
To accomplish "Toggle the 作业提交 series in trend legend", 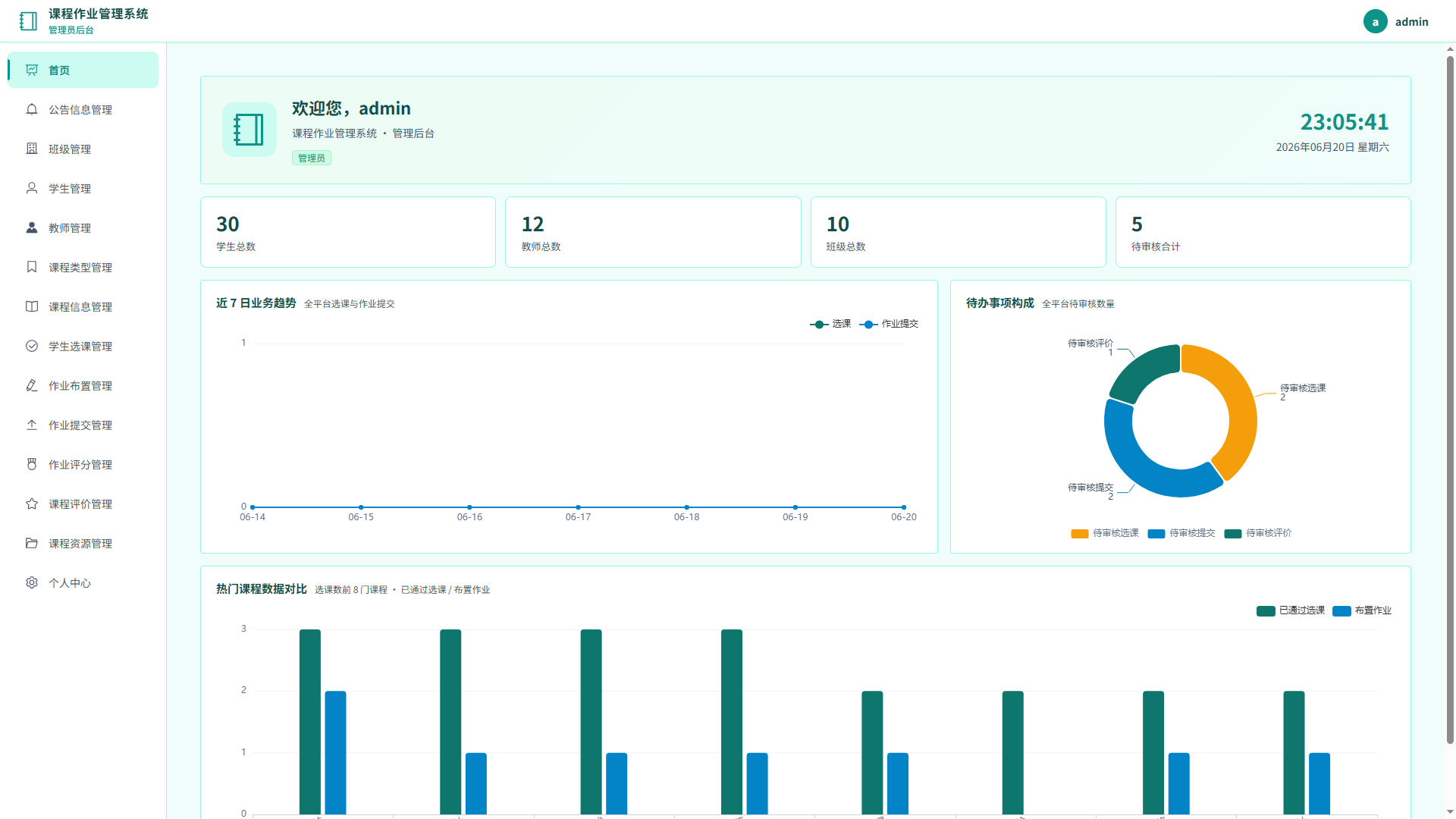I will [889, 324].
